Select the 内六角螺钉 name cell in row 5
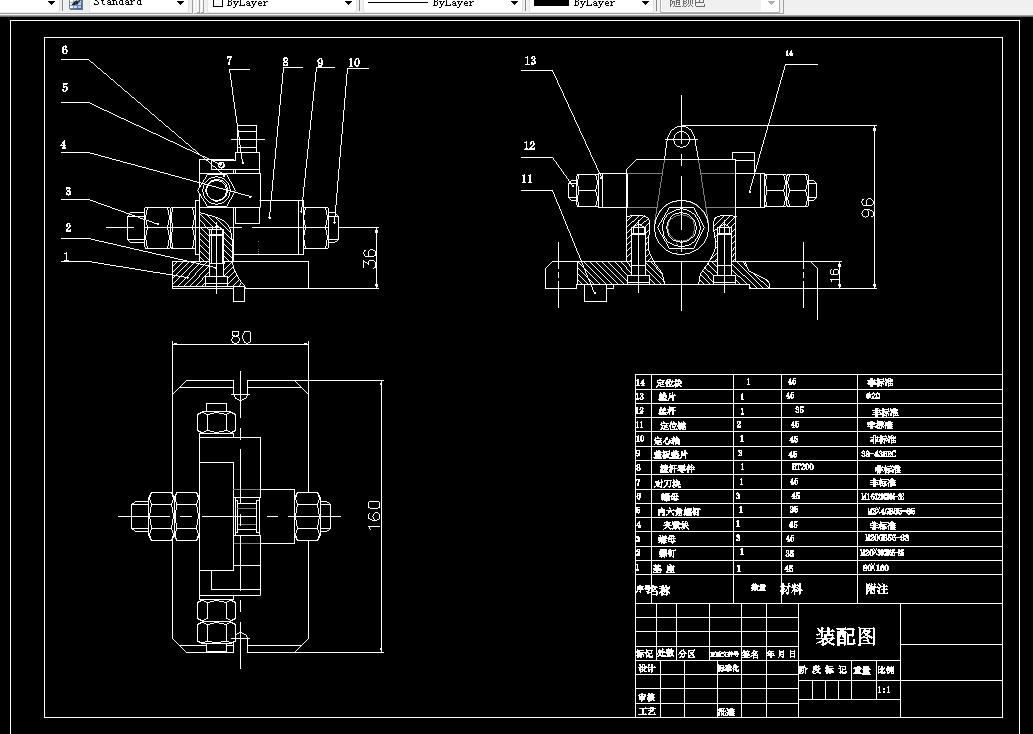This screenshot has width=1033, height=734. (x=679, y=511)
